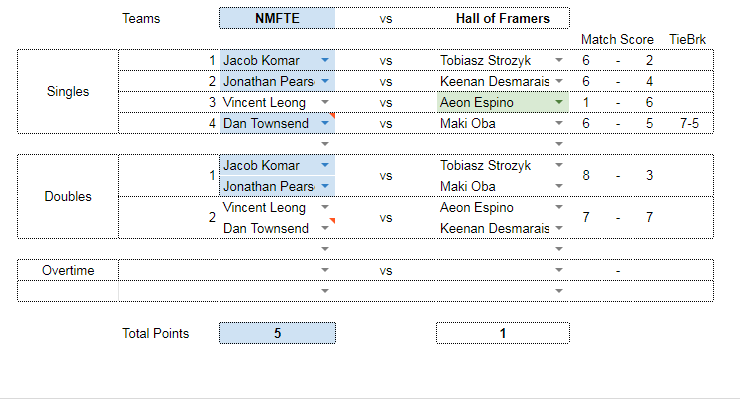740x400 pixels.
Task: Click the Match Score column header
Action: (x=617, y=40)
